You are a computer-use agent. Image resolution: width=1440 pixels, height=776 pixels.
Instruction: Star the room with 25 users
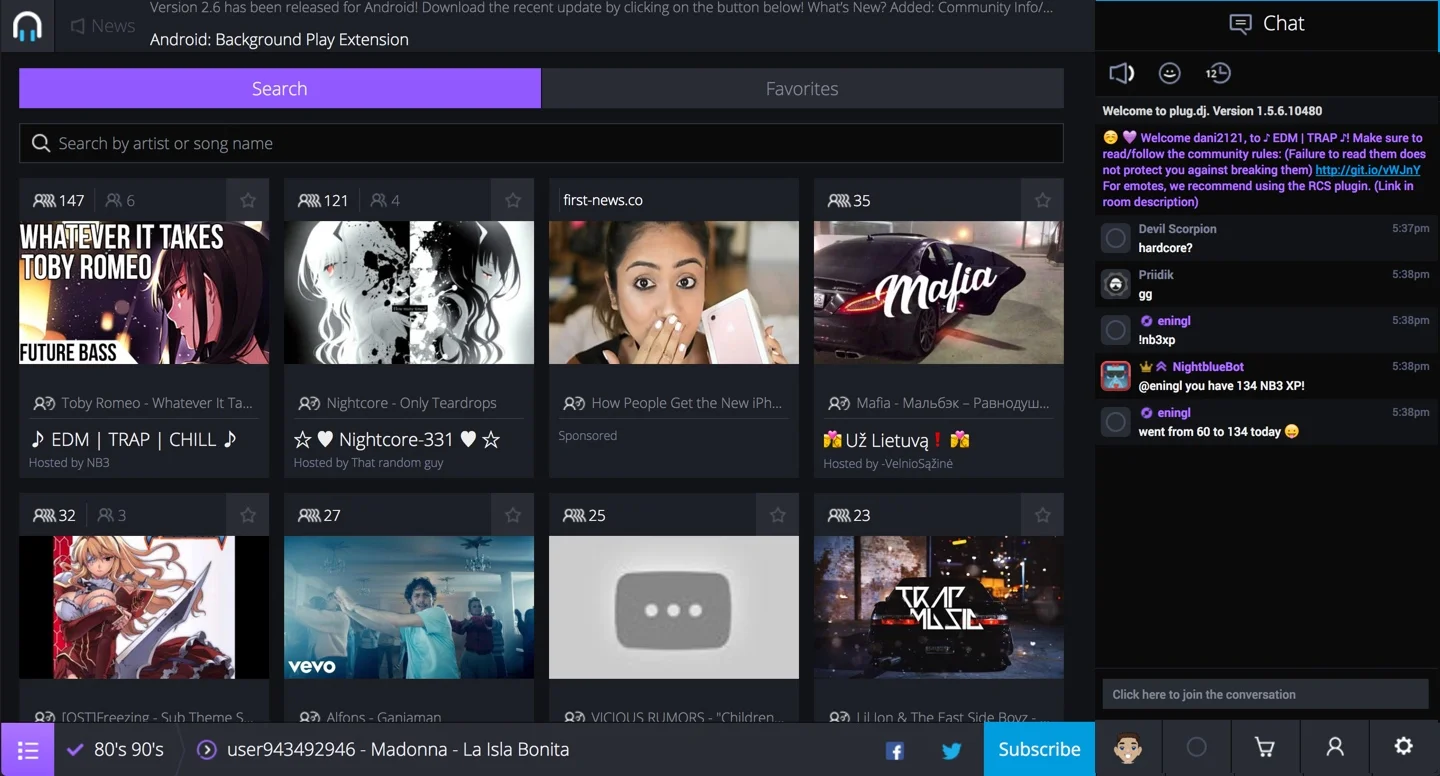(778, 515)
